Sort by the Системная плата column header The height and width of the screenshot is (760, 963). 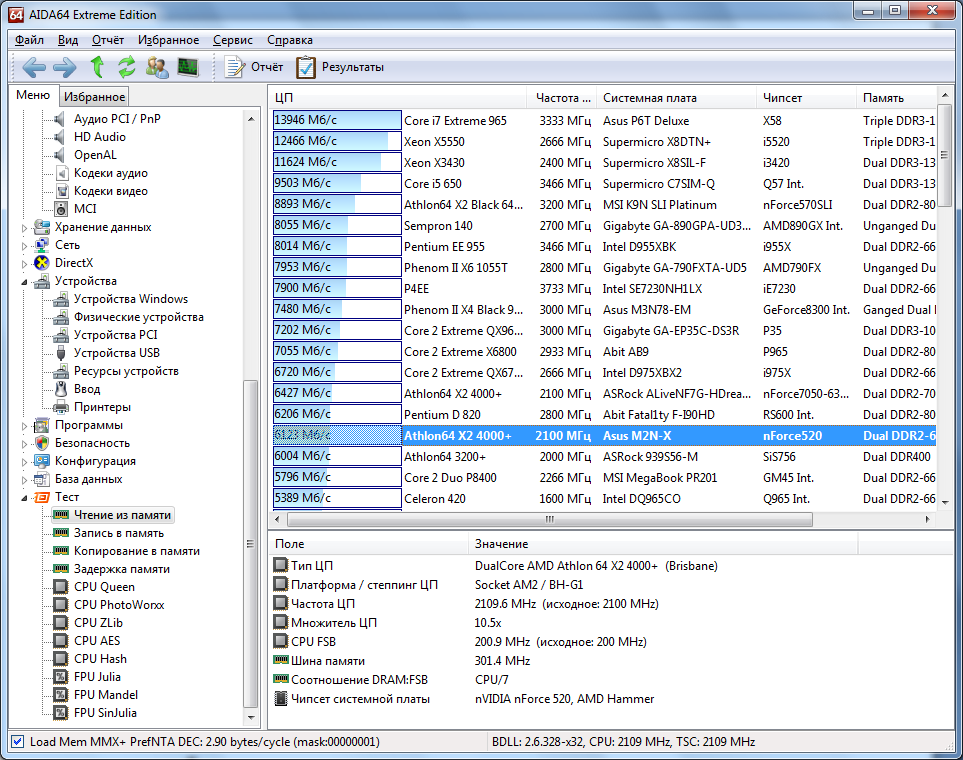tap(677, 98)
